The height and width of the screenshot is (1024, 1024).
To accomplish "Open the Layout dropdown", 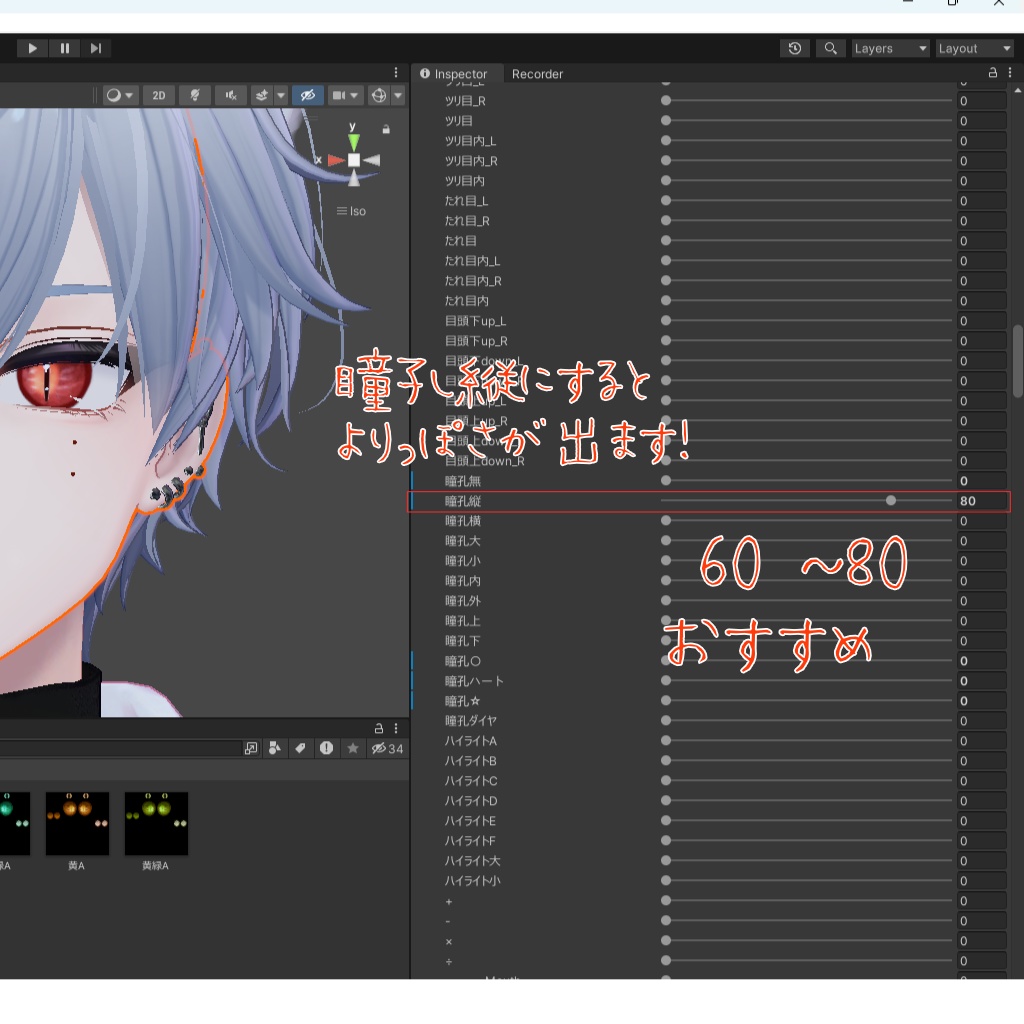I will pyautogui.click(x=973, y=47).
